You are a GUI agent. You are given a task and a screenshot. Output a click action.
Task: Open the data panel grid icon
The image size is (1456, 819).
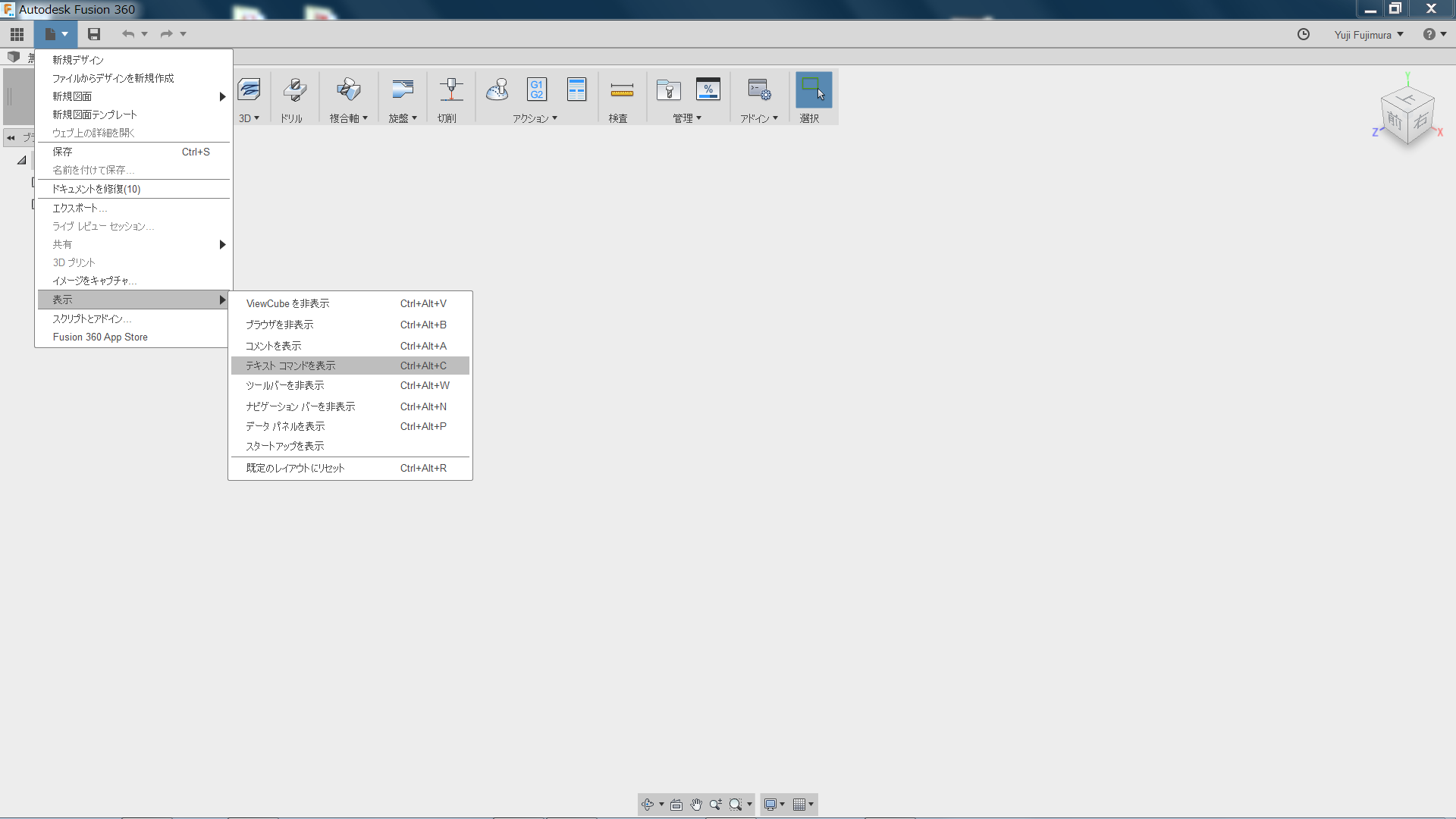click(17, 34)
